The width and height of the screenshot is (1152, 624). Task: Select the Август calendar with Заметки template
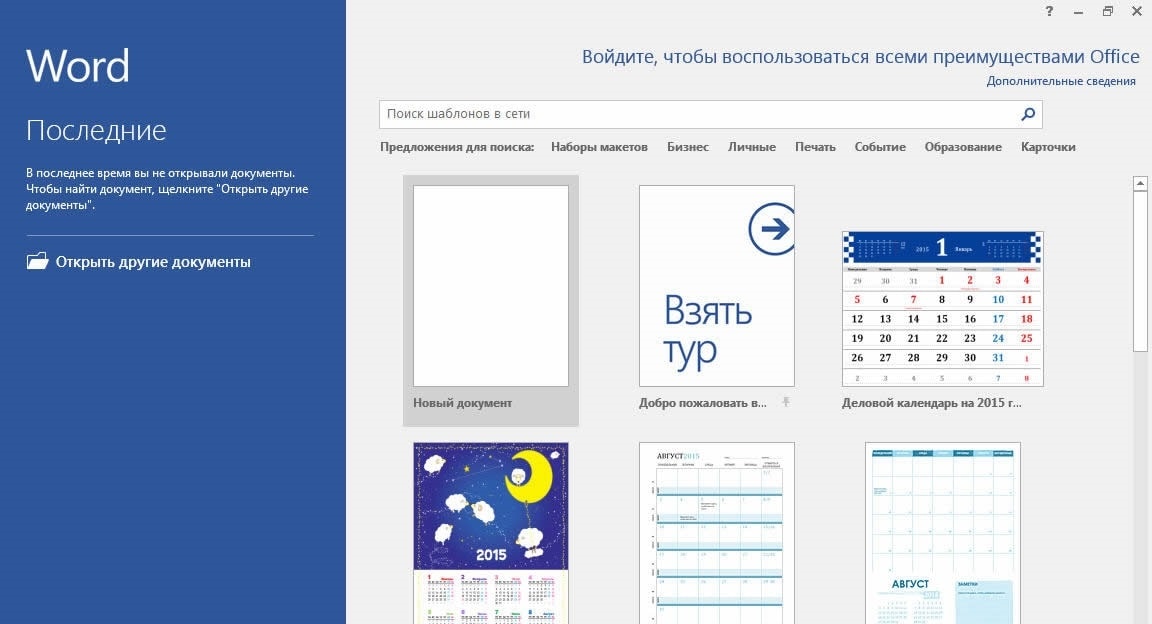tap(943, 533)
